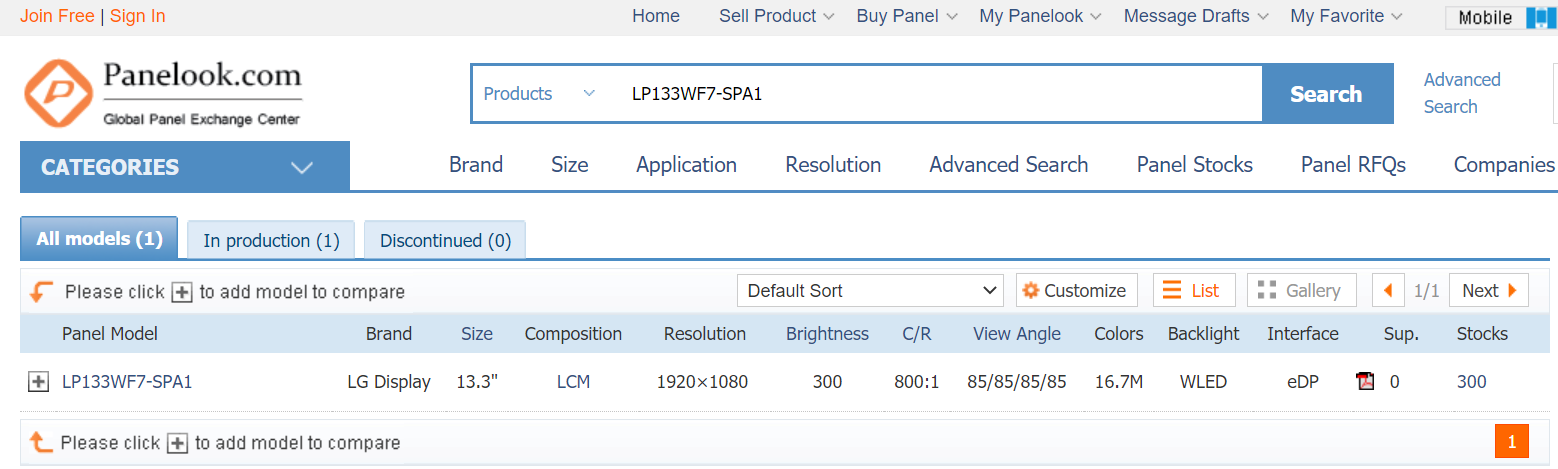Open the Panel Stocks navigation item
This screenshot has width=1558, height=469.
[x=1195, y=165]
